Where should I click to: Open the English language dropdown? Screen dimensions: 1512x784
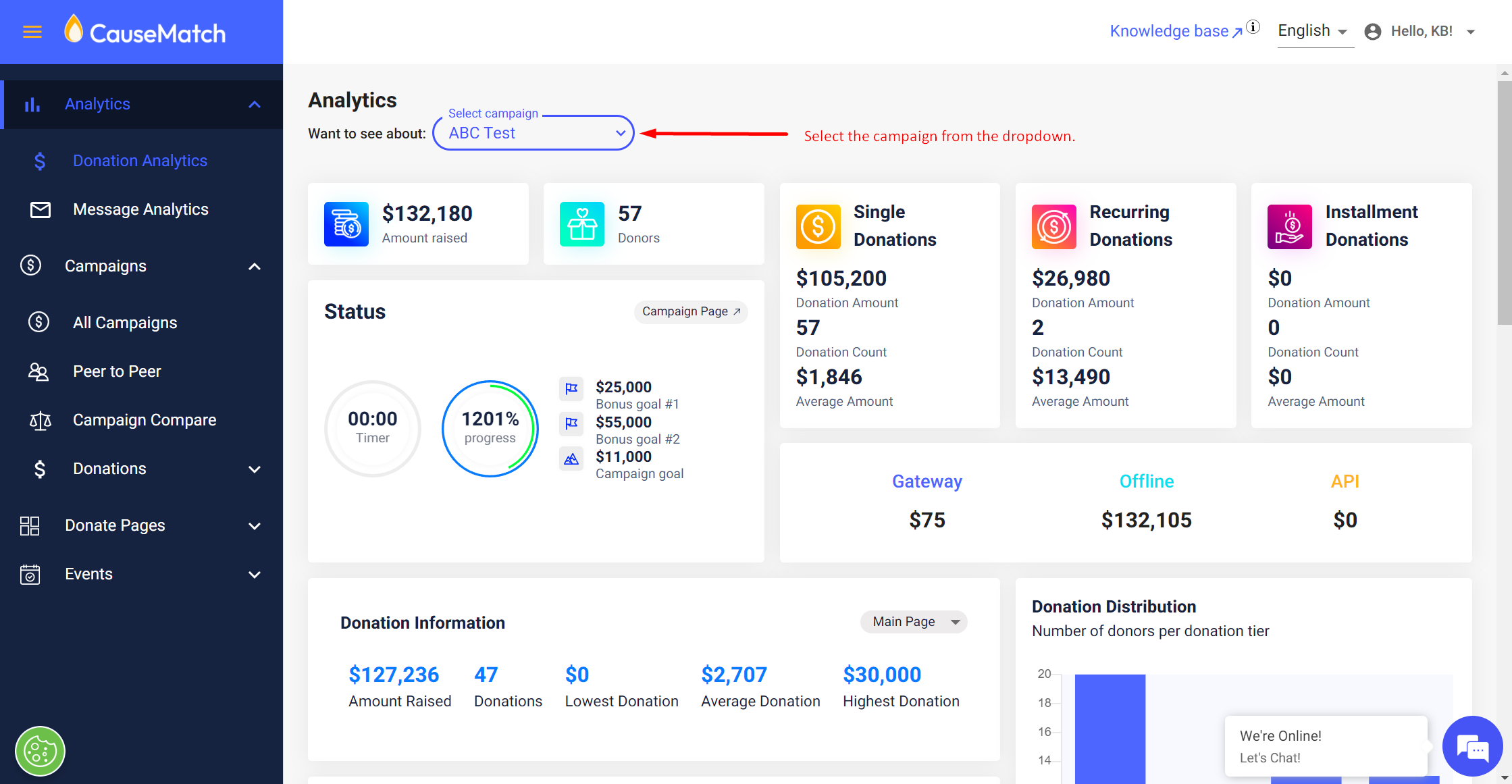(x=1313, y=31)
